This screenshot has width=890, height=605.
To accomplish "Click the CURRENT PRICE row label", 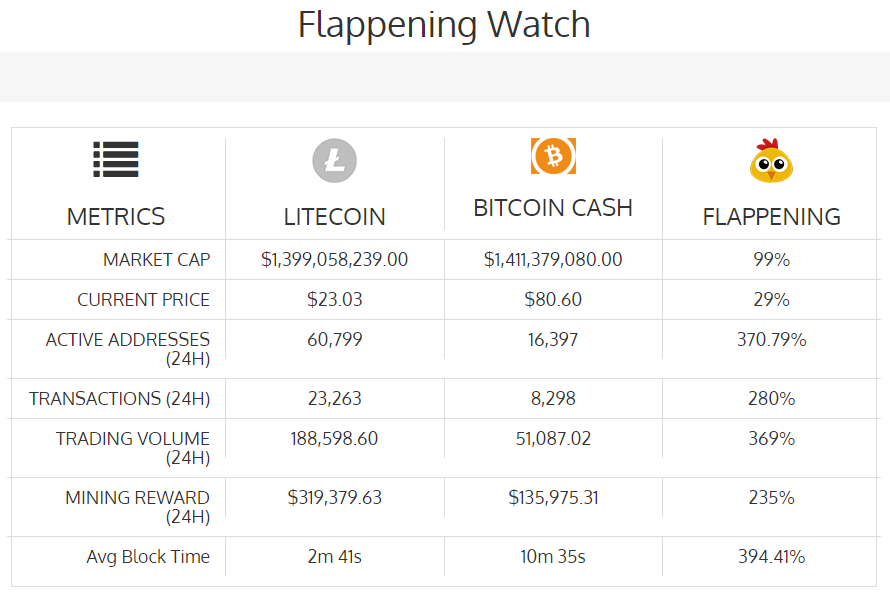I will pos(144,300).
